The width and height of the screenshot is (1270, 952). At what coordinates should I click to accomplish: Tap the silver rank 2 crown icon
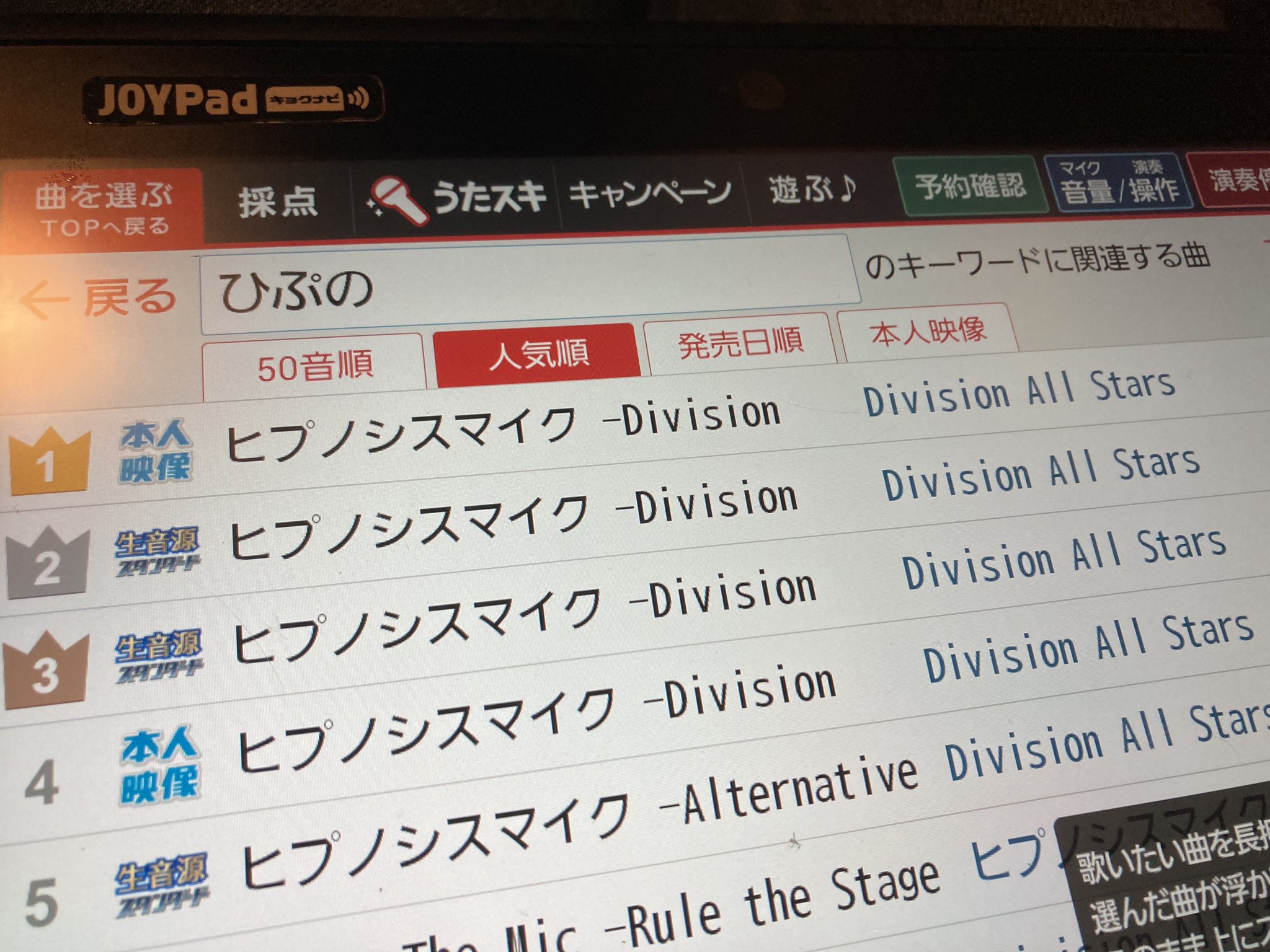[47, 563]
